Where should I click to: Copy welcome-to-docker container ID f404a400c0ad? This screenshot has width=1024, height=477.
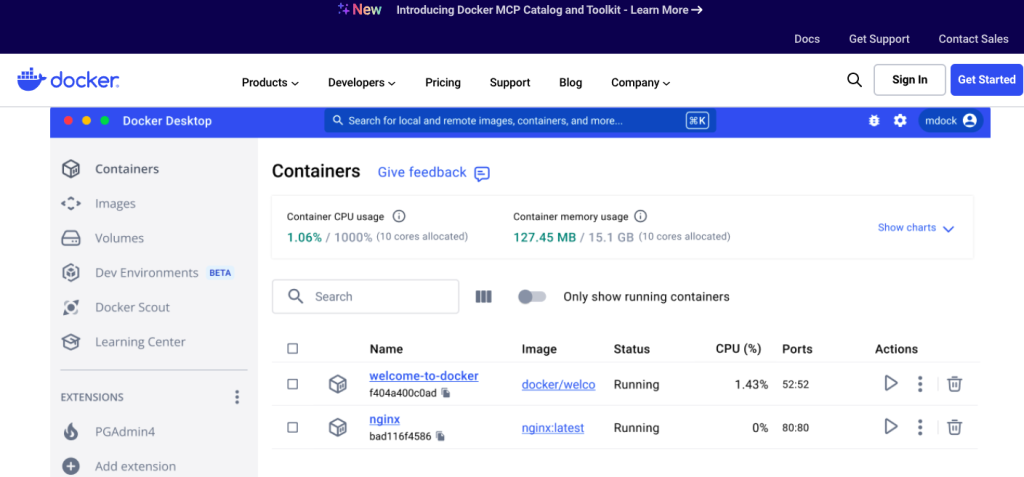pos(445,393)
